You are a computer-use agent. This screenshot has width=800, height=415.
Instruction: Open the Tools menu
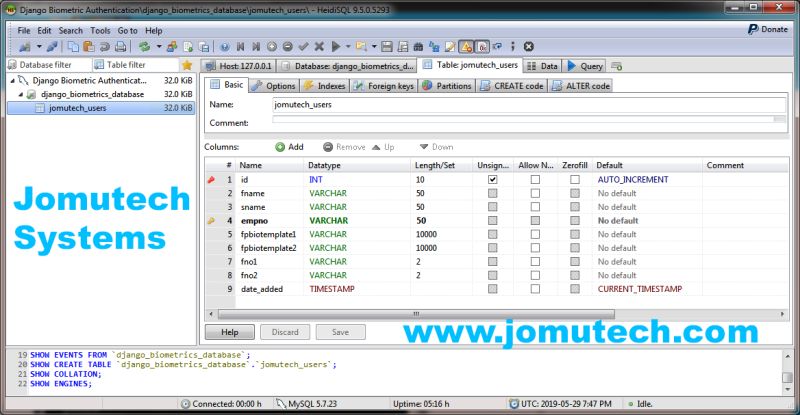(x=100, y=31)
